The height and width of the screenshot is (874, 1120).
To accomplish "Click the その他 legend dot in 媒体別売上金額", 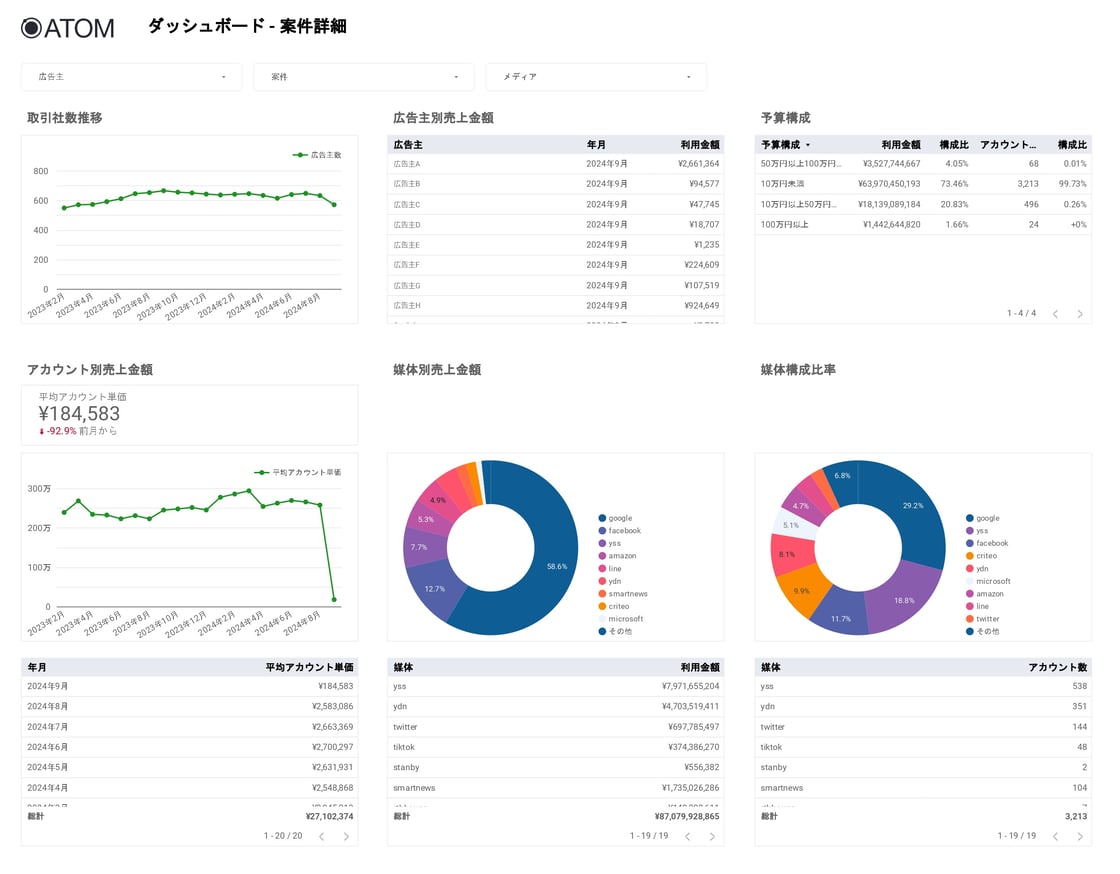I will [x=601, y=631].
